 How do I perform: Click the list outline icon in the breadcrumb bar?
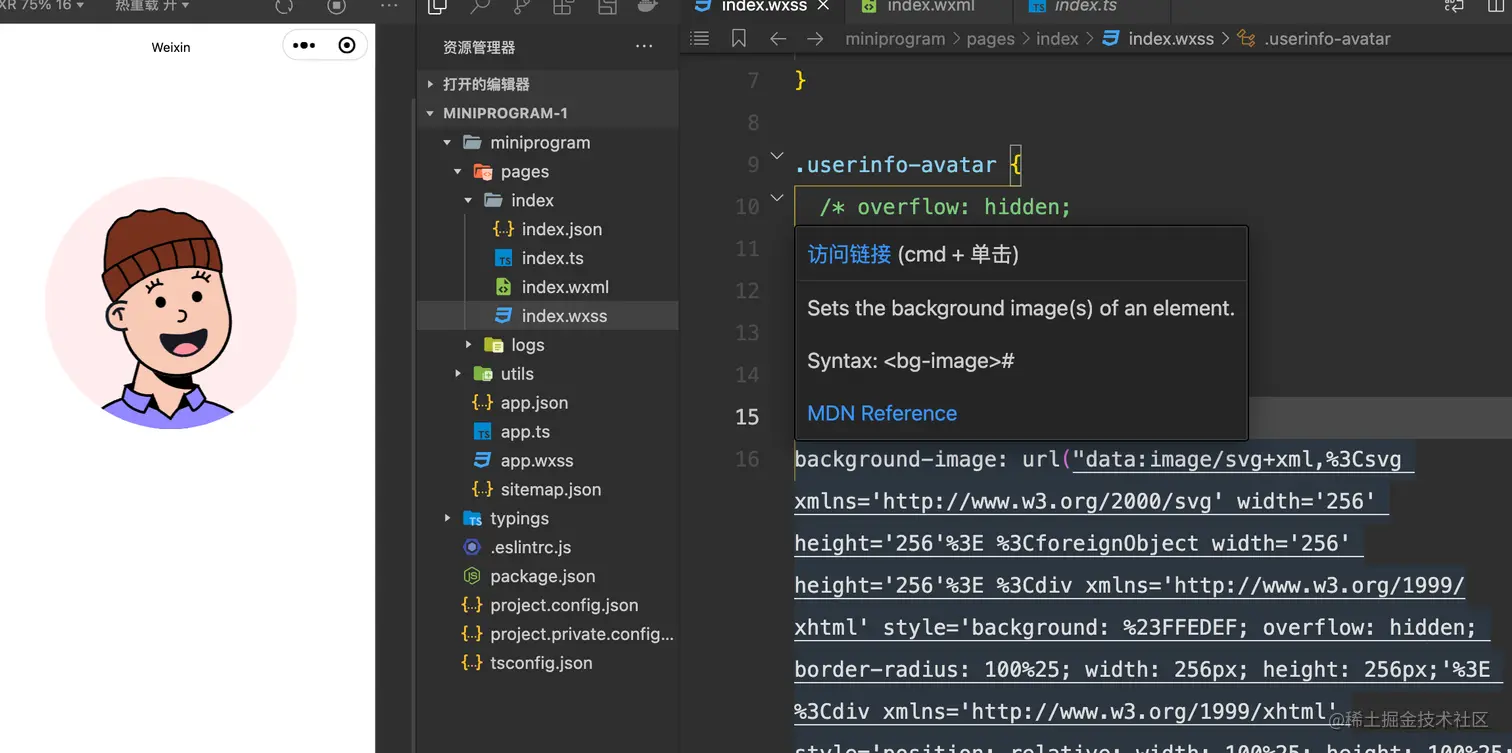[x=700, y=39]
